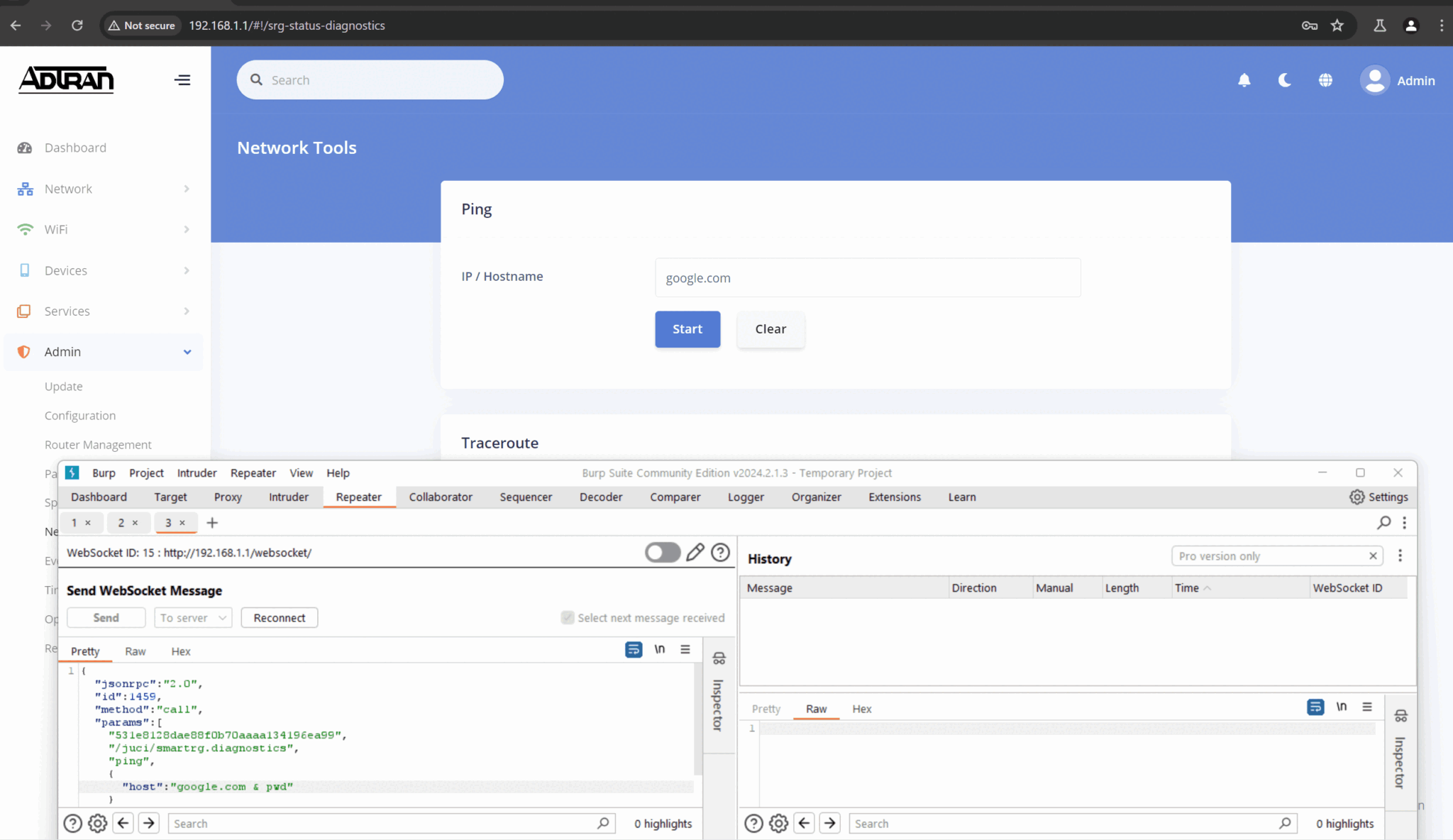Send the WebSocket message
This screenshot has width=1453, height=840.
[x=106, y=618]
